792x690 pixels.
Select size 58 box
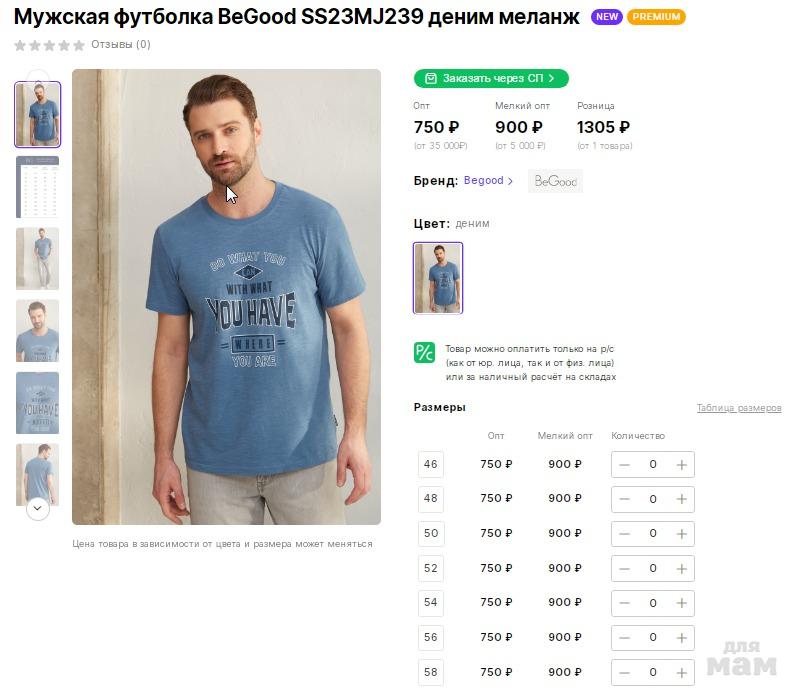coord(431,672)
